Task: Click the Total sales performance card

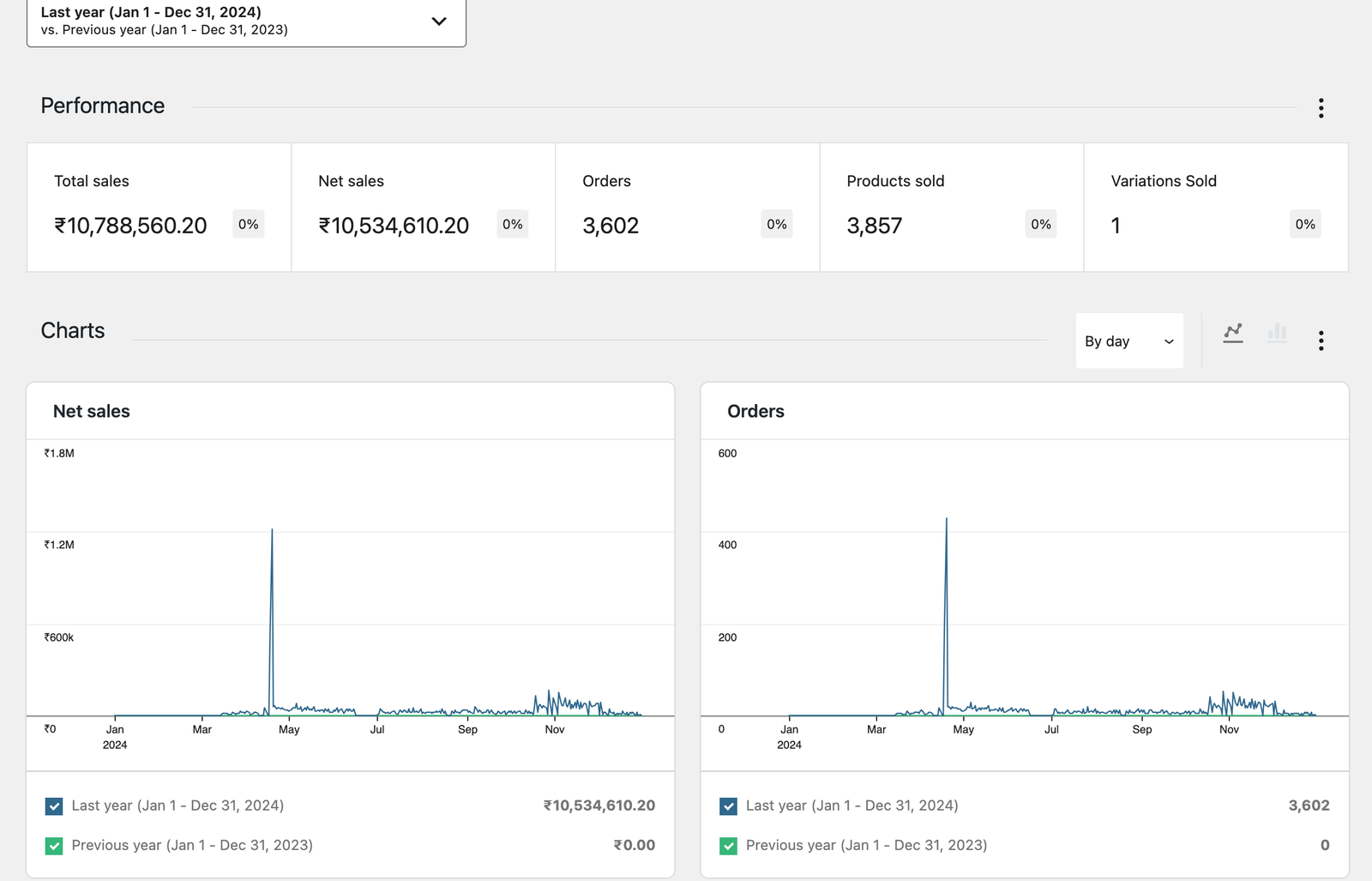Action: (159, 207)
